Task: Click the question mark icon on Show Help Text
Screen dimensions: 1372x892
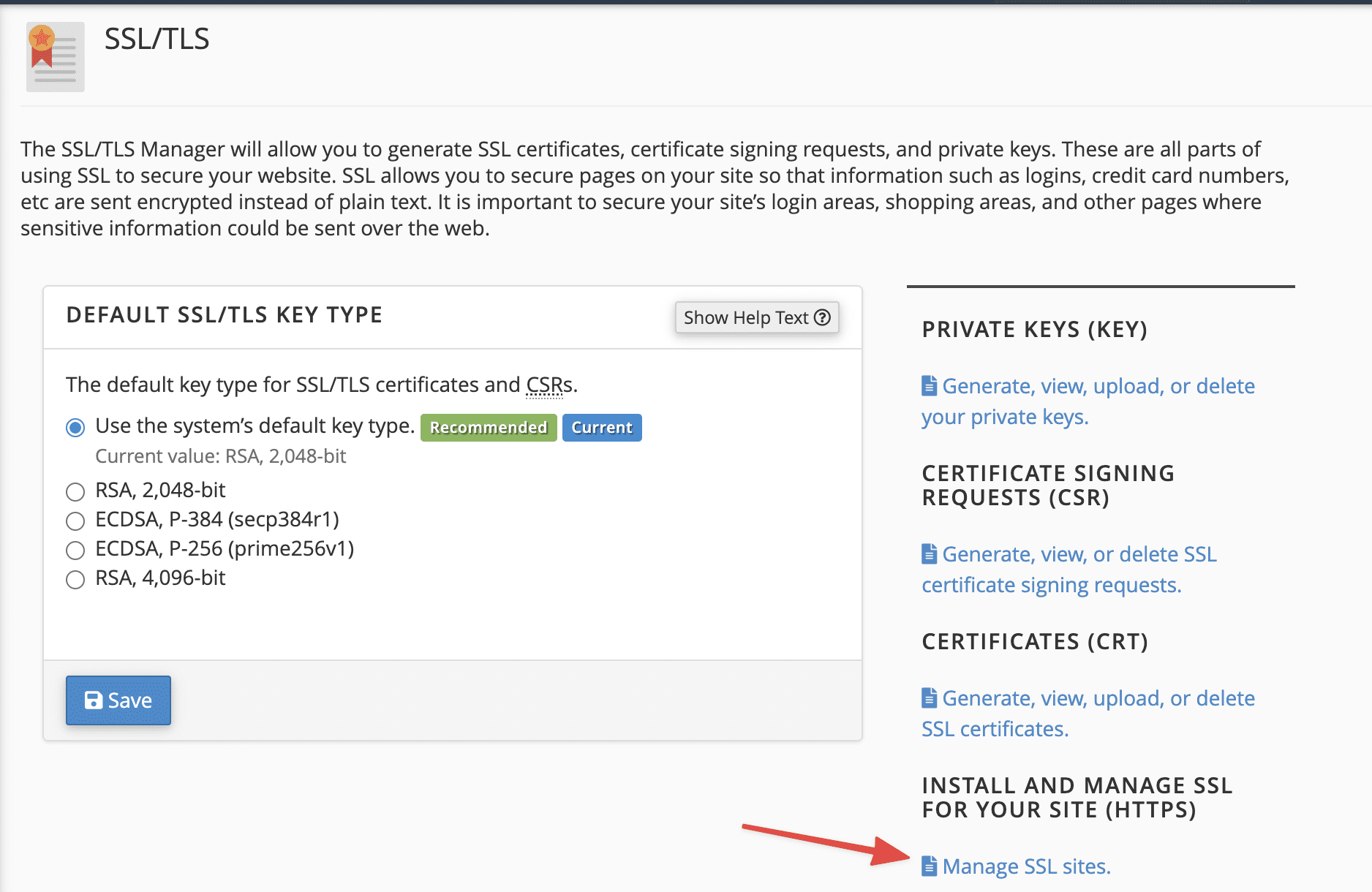Action: tap(822, 317)
